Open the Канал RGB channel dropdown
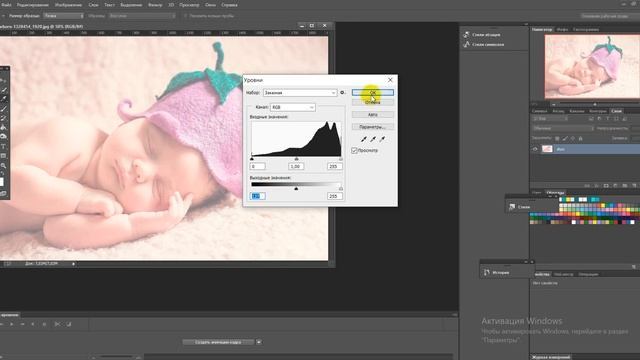This screenshot has height=360, width=640. point(293,107)
